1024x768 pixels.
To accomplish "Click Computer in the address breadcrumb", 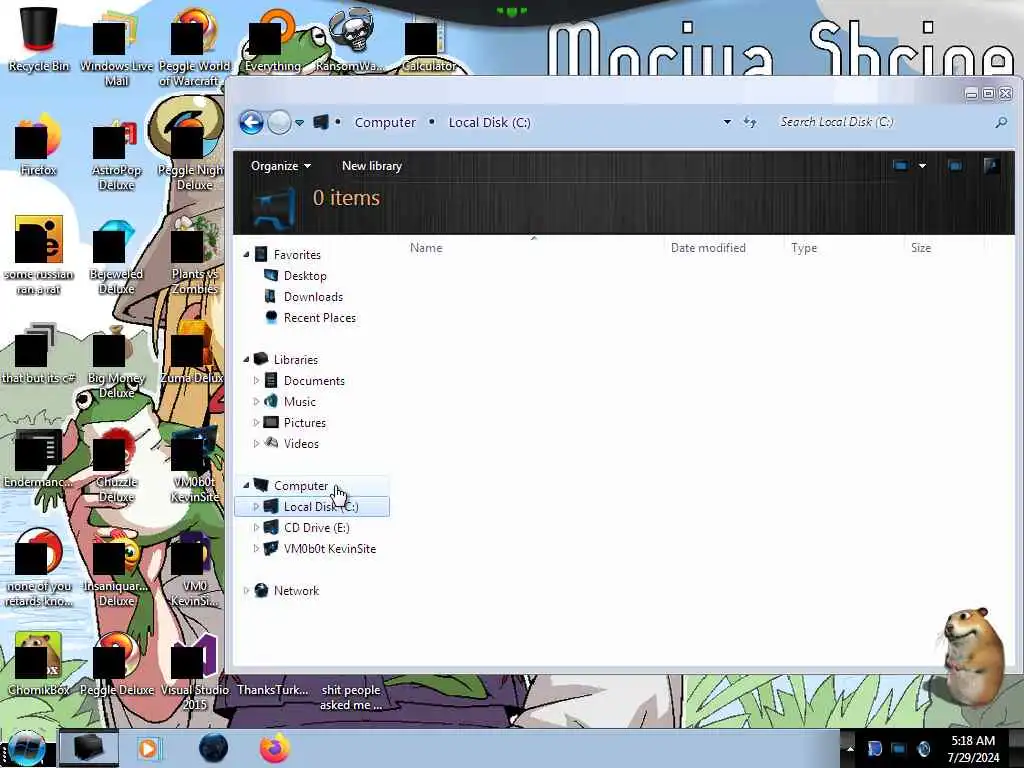I will click(x=385, y=122).
